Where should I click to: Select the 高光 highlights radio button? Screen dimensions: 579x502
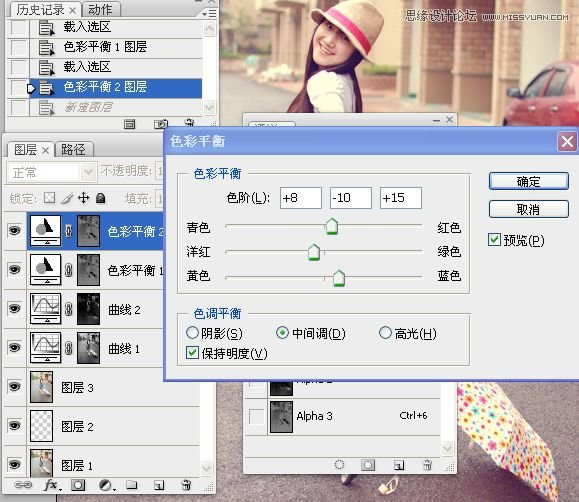(x=385, y=333)
